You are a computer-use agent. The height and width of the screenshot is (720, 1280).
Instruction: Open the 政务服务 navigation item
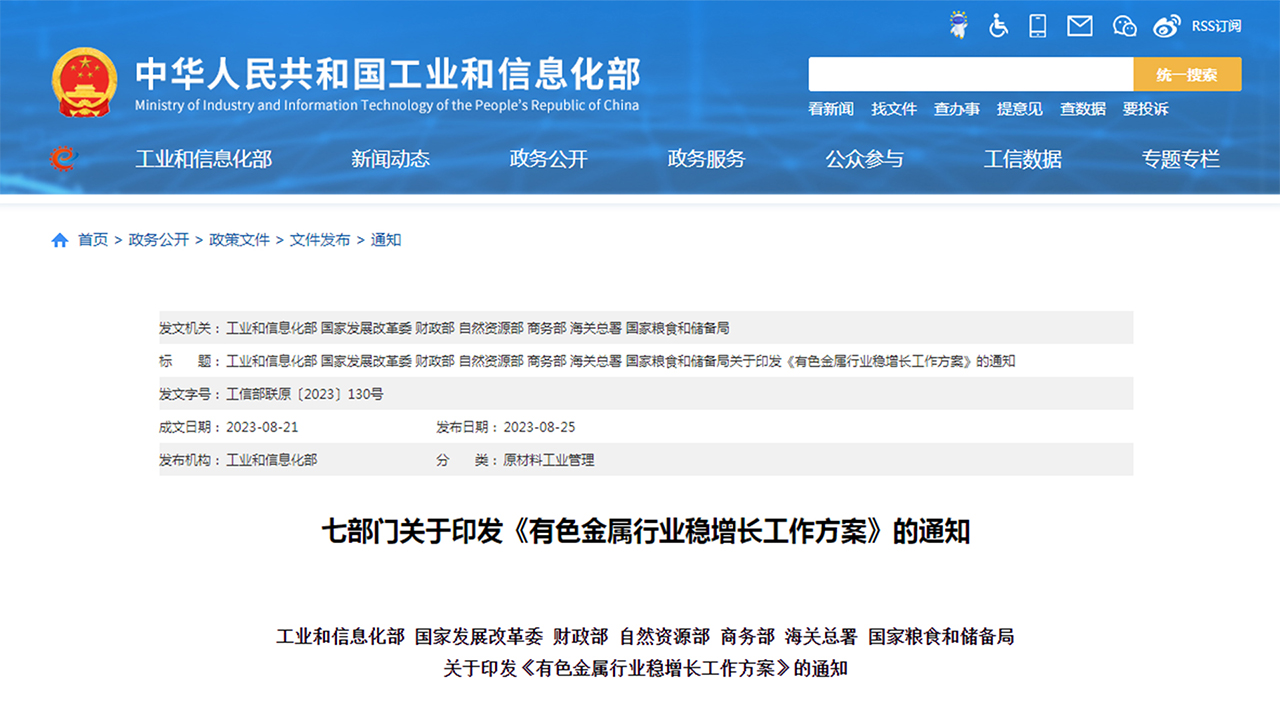pyautogui.click(x=706, y=158)
